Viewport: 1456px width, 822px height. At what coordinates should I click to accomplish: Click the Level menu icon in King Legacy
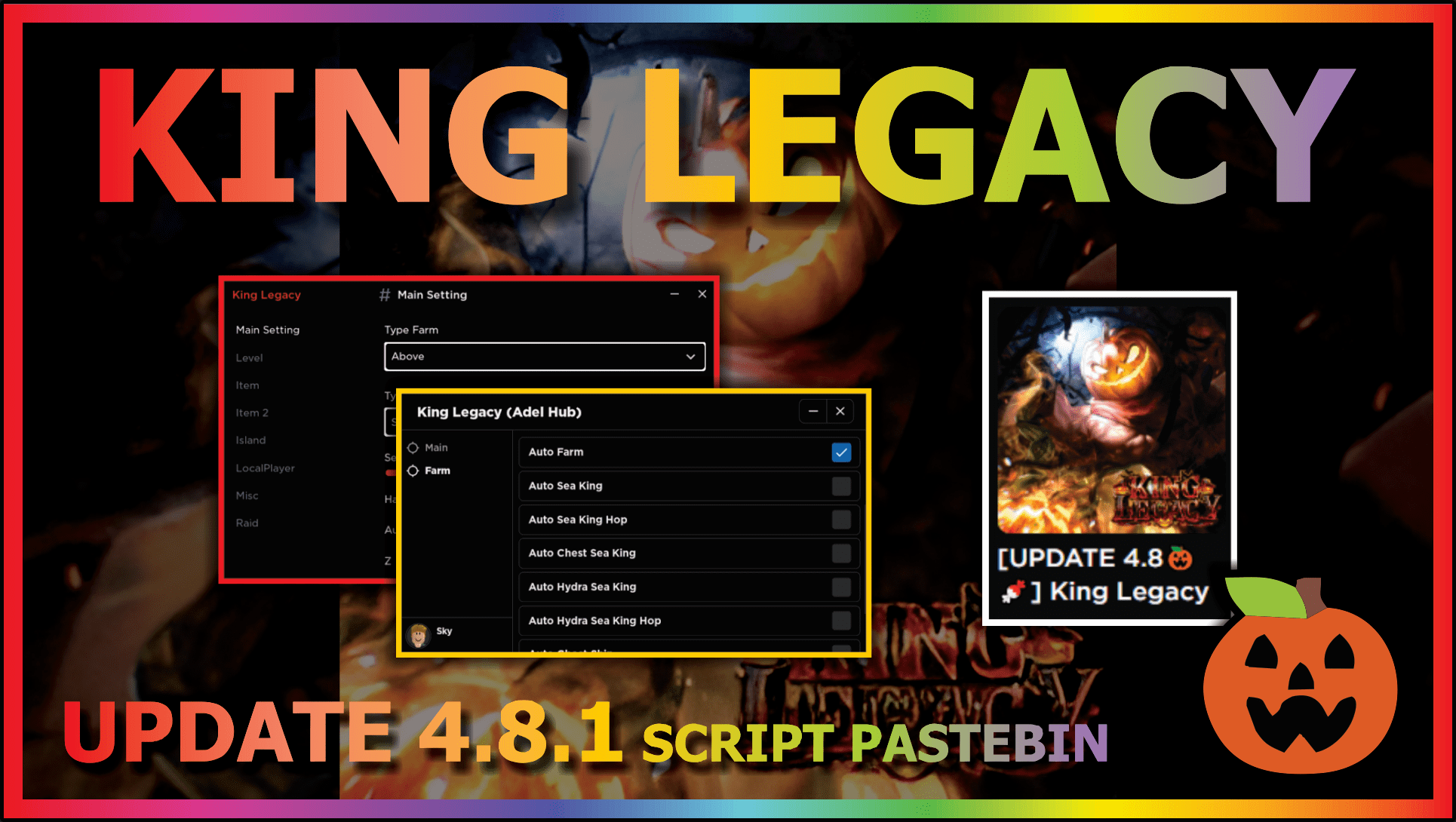pos(248,358)
